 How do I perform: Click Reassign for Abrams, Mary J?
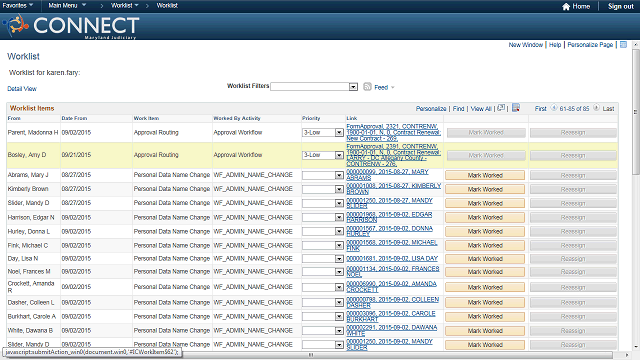tap(573, 176)
